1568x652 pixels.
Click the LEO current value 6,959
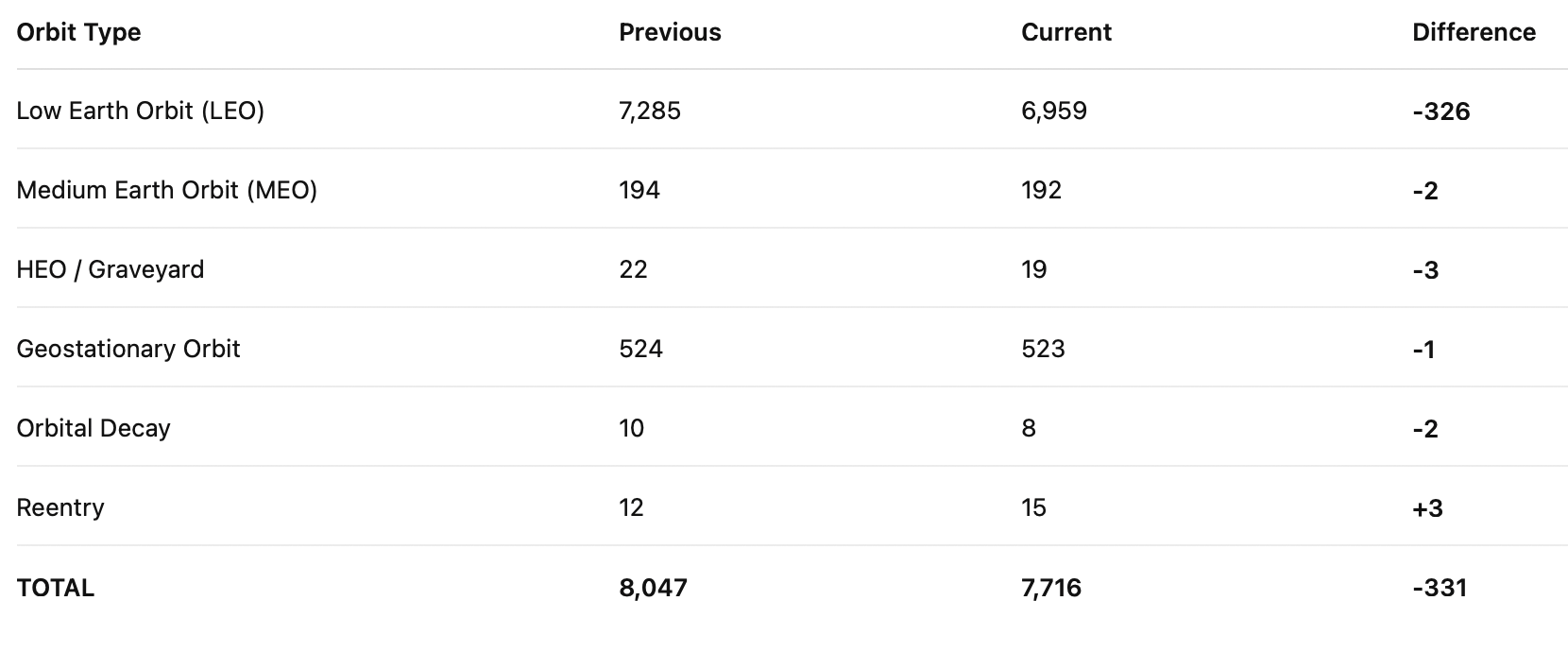(x=1054, y=111)
